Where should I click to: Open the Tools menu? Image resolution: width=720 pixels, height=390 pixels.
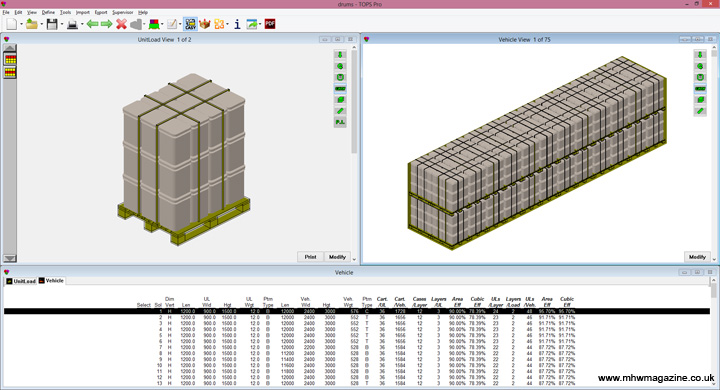[x=66, y=12]
